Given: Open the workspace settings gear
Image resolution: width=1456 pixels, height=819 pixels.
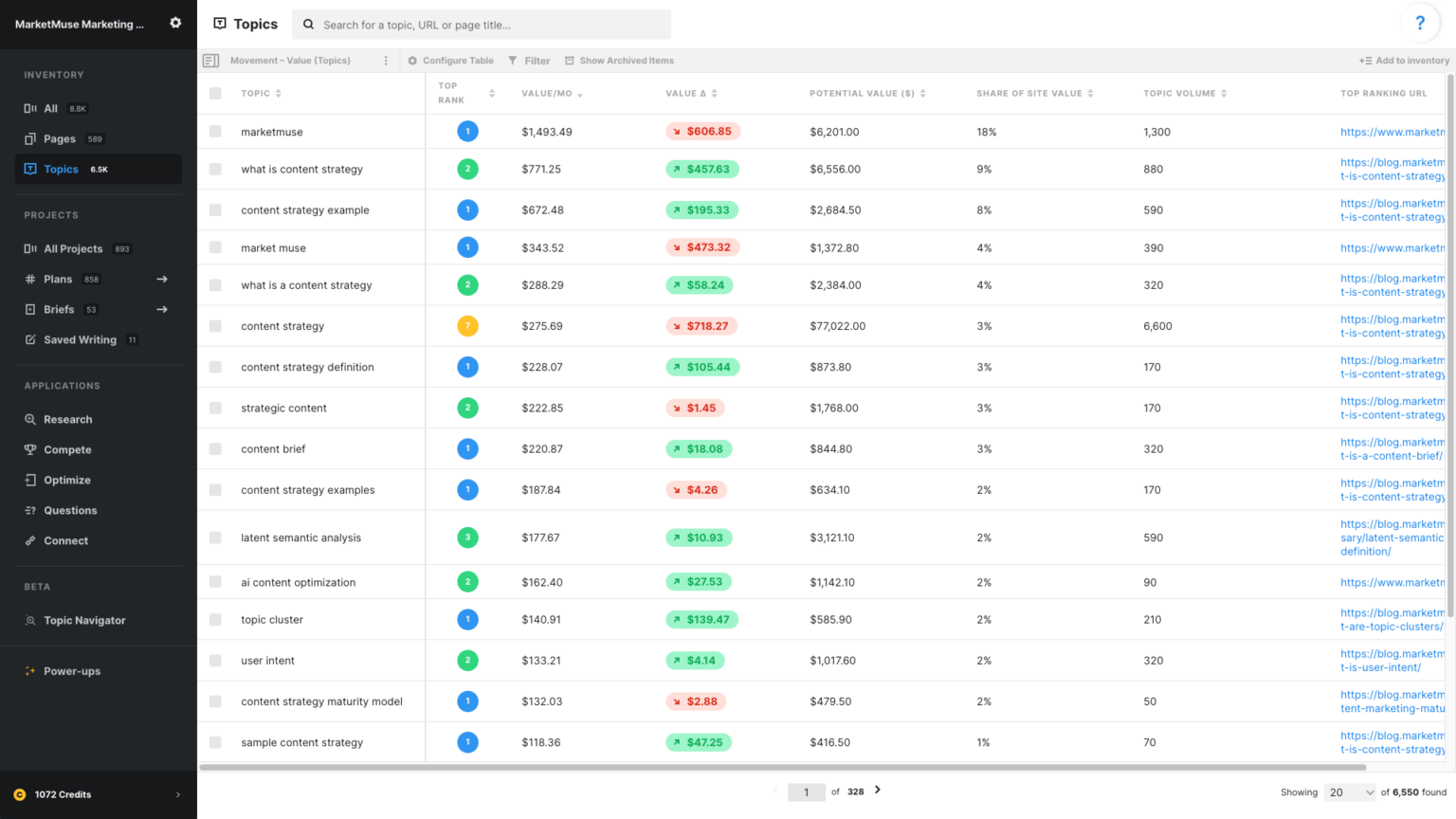Looking at the screenshot, I should [x=175, y=24].
